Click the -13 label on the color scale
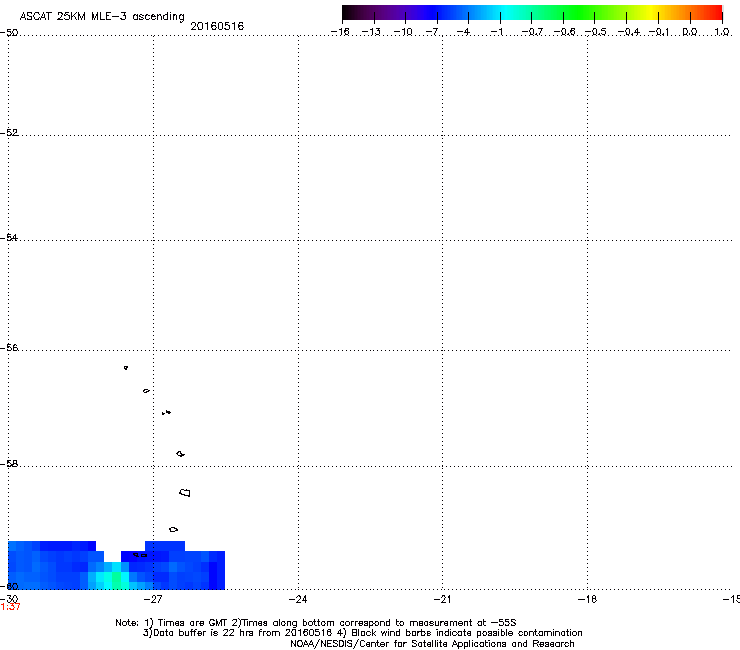This screenshot has width=740, height=650. [x=371, y=32]
